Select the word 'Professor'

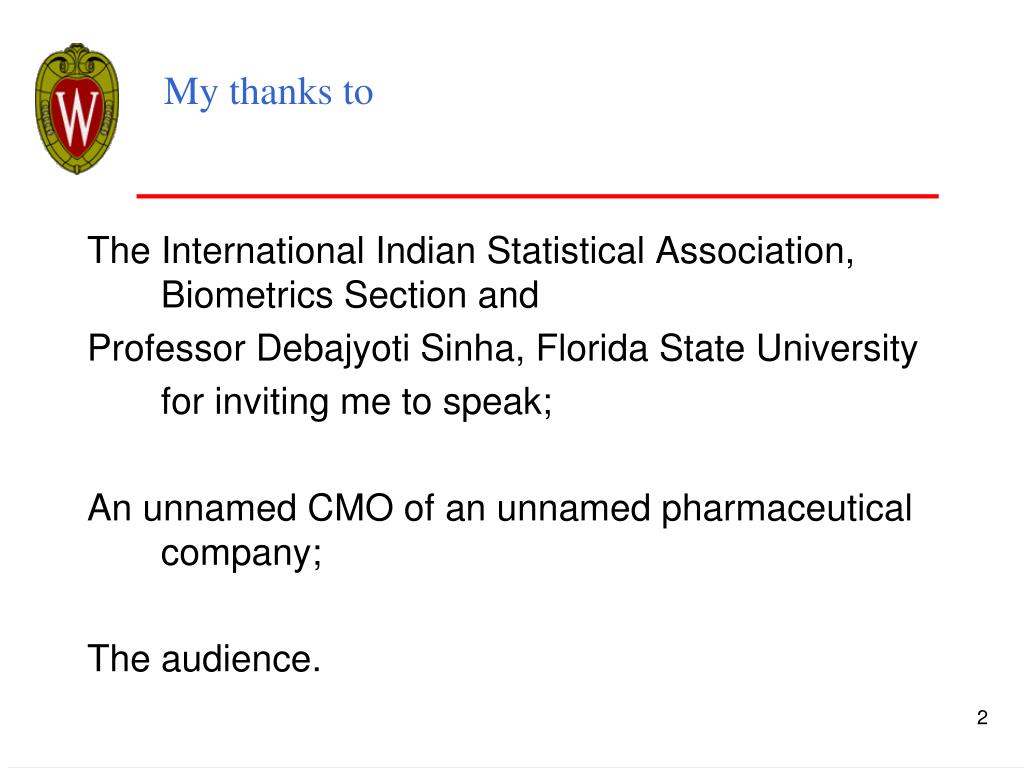click(167, 348)
